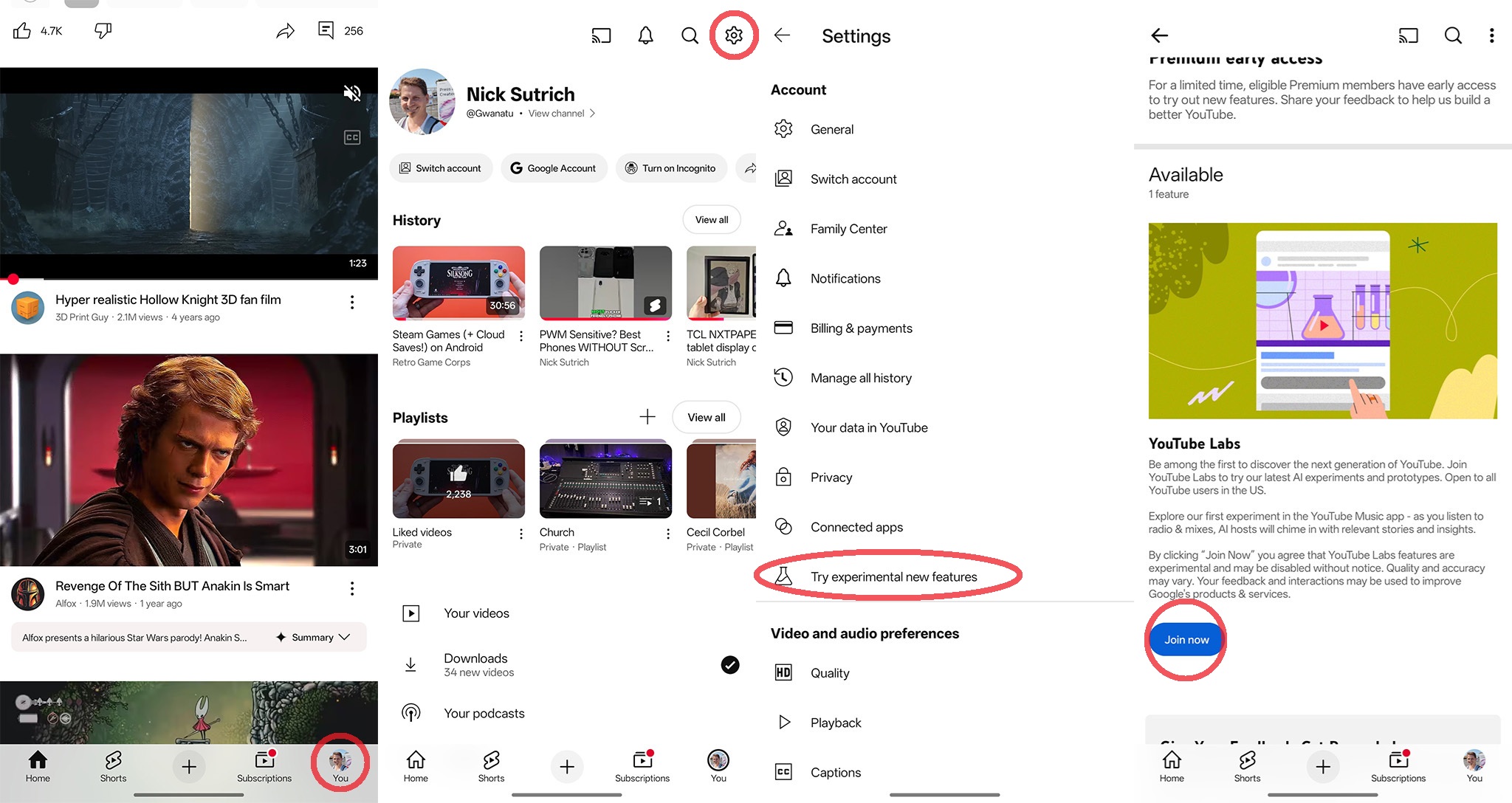Image resolution: width=1512 pixels, height=803 pixels.
Task: Open the options menu for the Hollow Knight fan film
Action: click(x=352, y=302)
